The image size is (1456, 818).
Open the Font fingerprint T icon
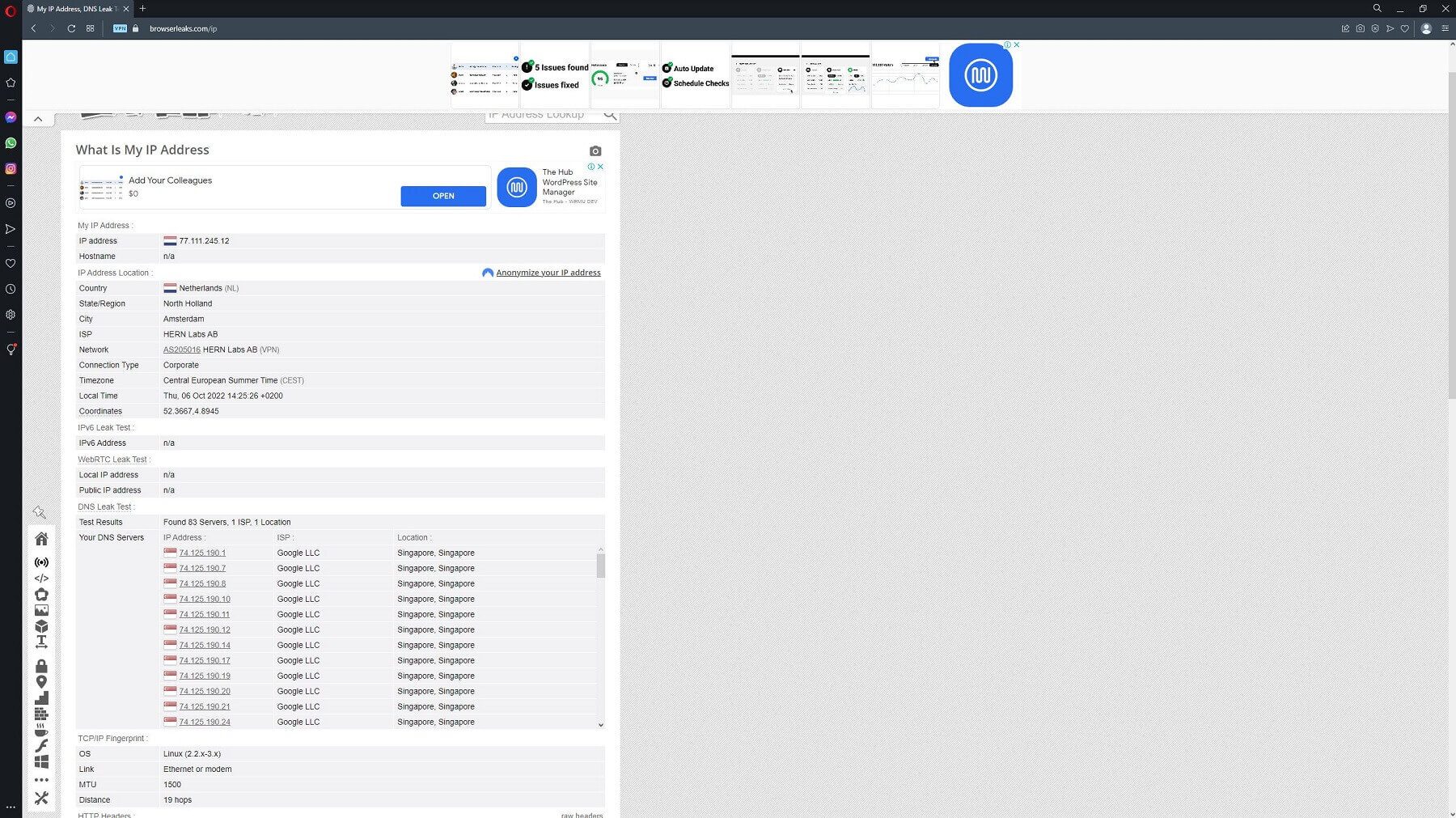[41, 642]
